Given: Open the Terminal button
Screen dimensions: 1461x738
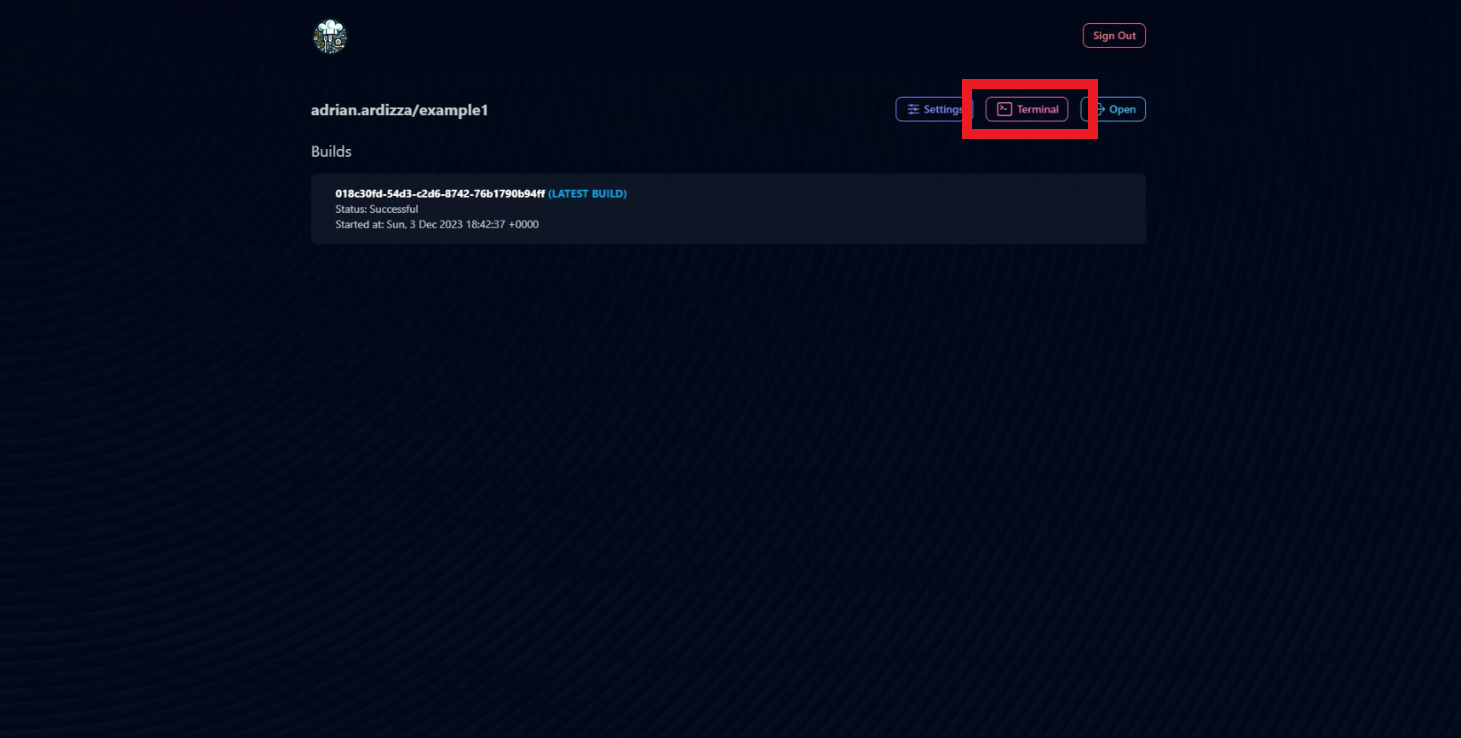Looking at the screenshot, I should 1027,110.
